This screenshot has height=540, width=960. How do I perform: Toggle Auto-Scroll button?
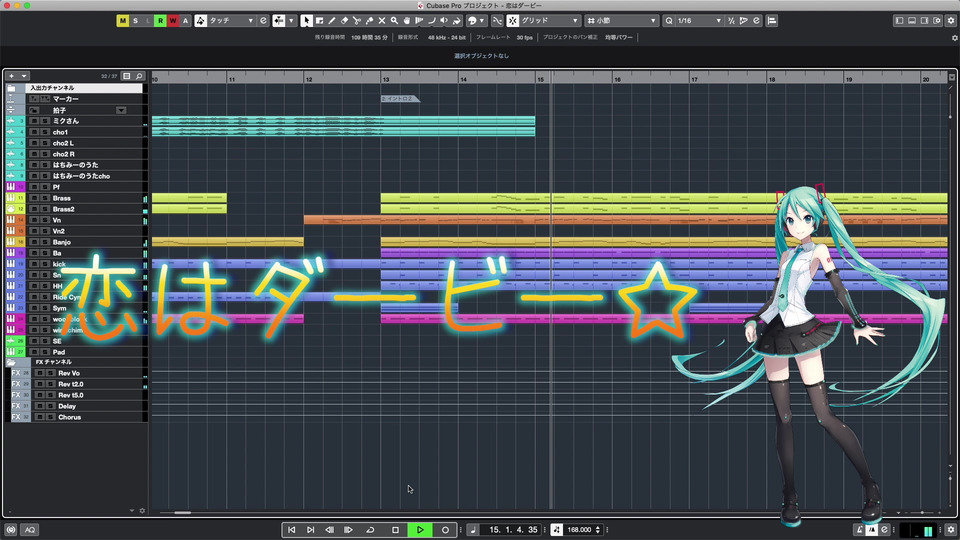coord(279,21)
